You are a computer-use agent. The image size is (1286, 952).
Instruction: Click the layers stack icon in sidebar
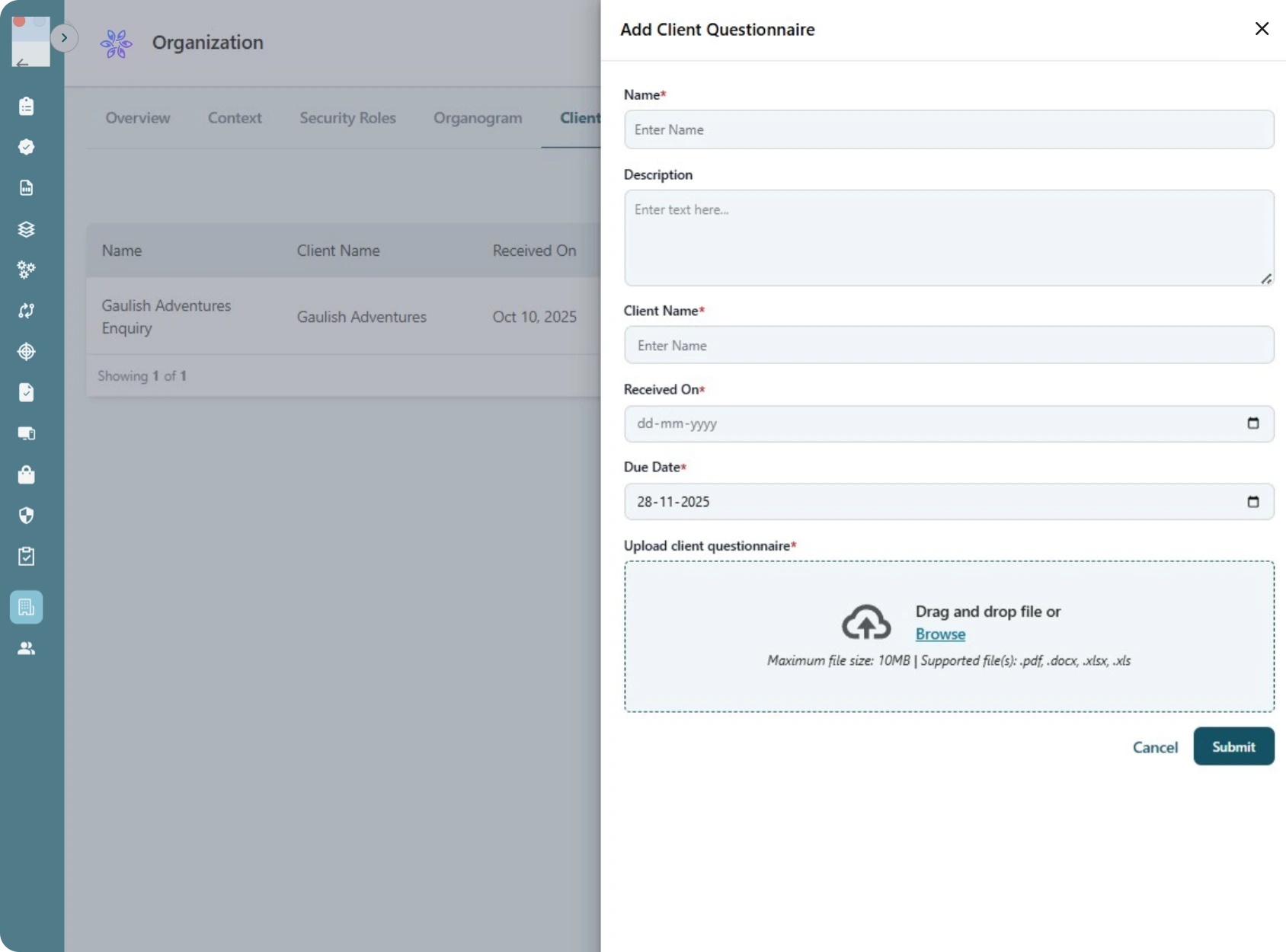(26, 229)
